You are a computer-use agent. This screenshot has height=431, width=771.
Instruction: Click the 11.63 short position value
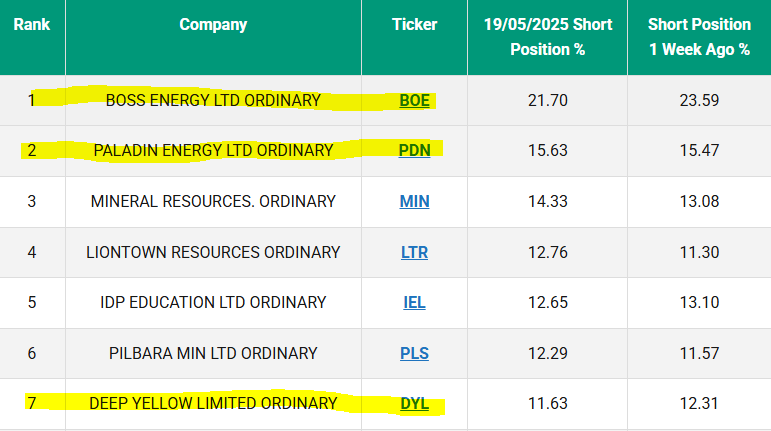tap(547, 403)
